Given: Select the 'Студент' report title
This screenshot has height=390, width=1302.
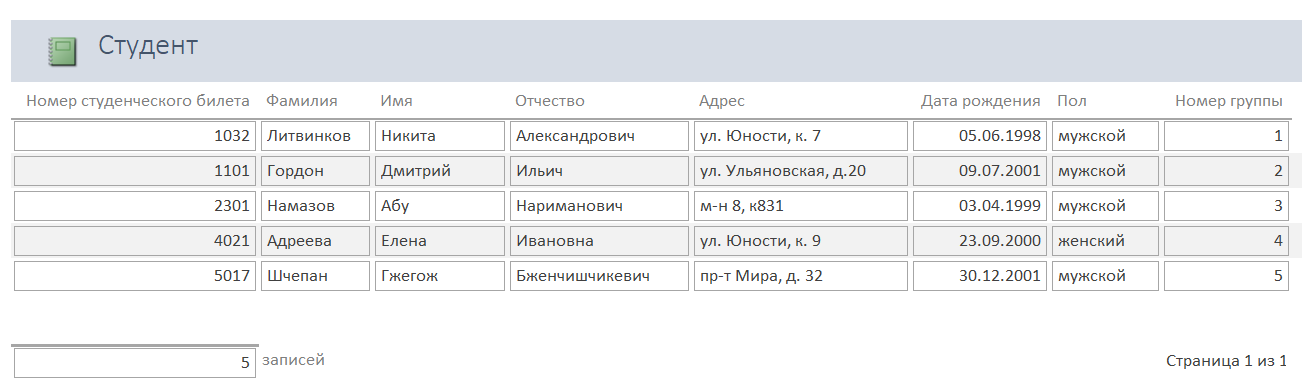Looking at the screenshot, I should click(148, 46).
